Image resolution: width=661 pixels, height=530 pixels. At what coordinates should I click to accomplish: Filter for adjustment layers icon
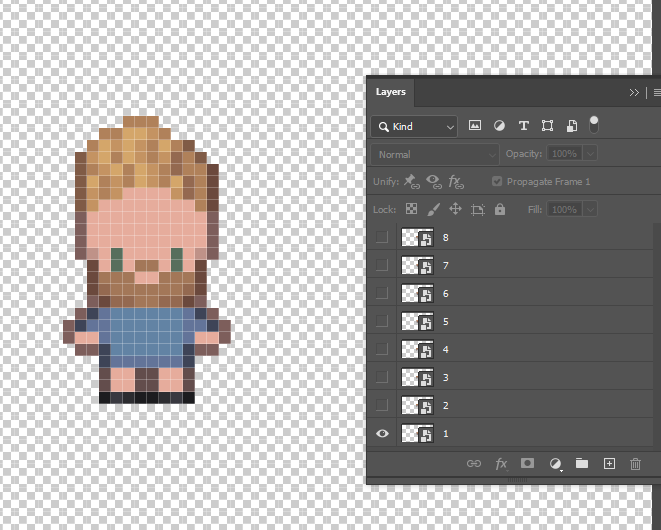click(499, 126)
